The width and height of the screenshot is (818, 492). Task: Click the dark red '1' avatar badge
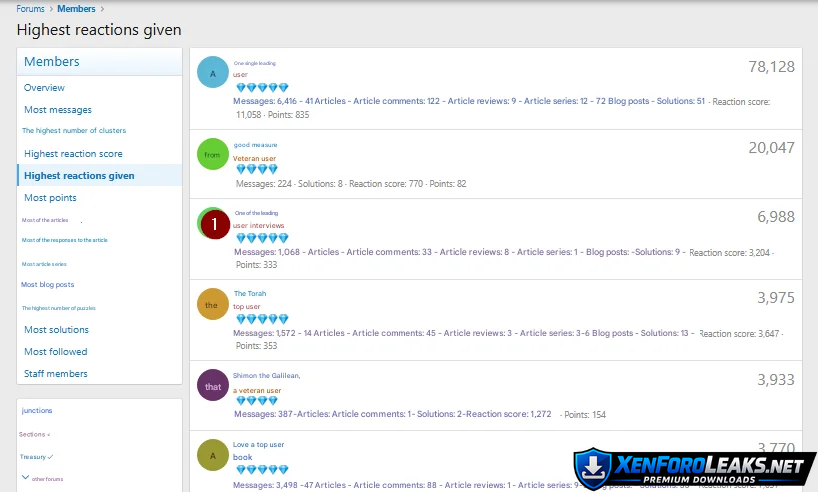[x=214, y=224]
